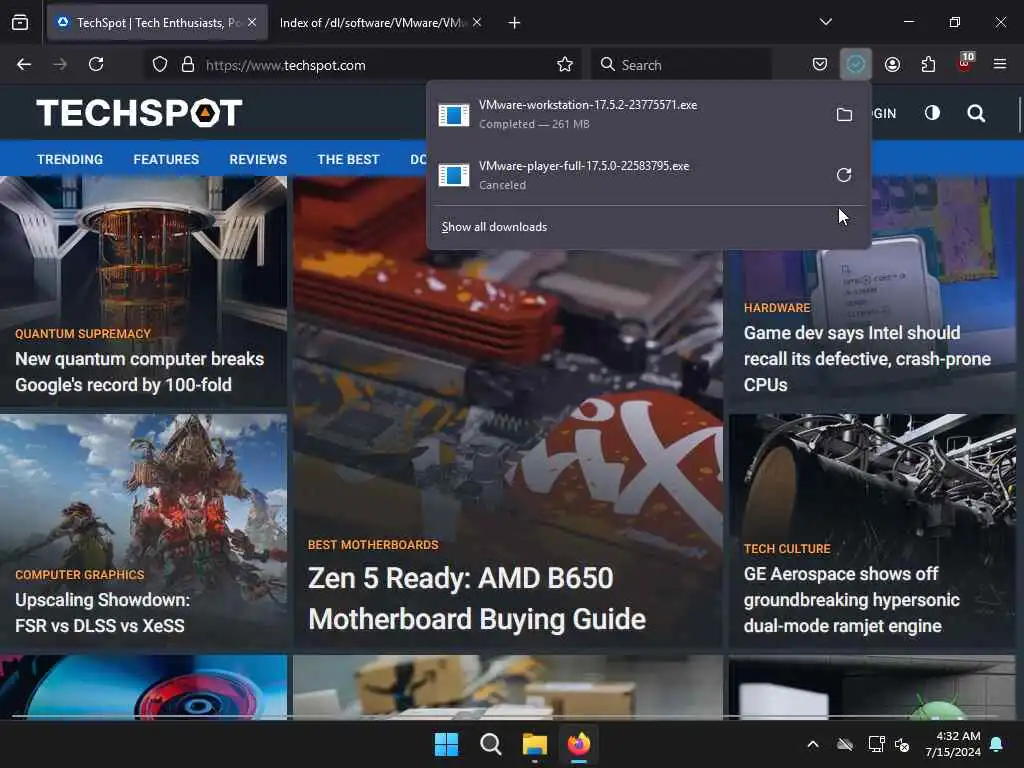Viewport: 1024px width, 768px height.
Task: Open Upscaling Showdown FSR vs DLSS article
Action: click(103, 613)
